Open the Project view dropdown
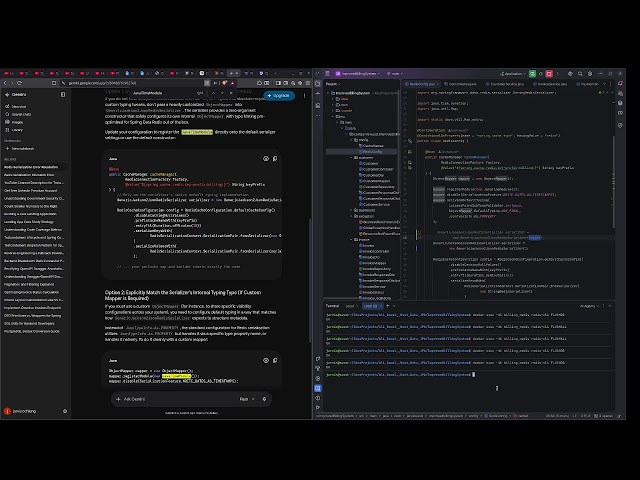The width and height of the screenshot is (640, 480). (333, 84)
